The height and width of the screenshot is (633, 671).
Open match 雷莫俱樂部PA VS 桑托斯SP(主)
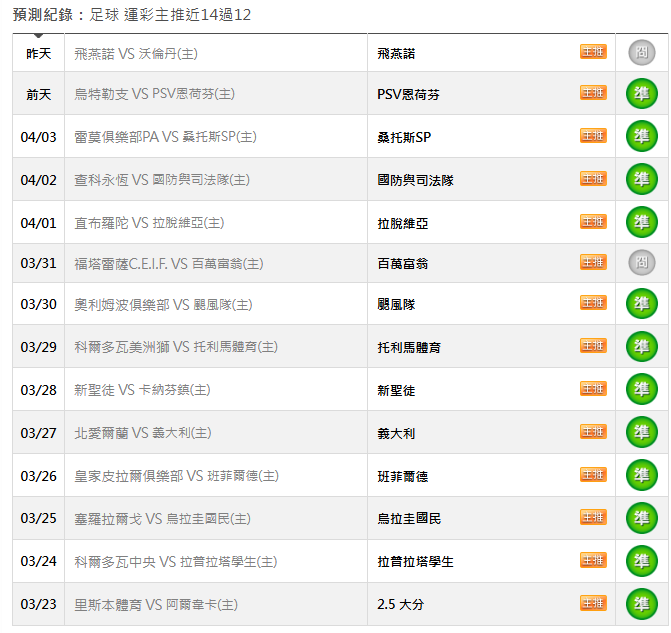[165, 137]
